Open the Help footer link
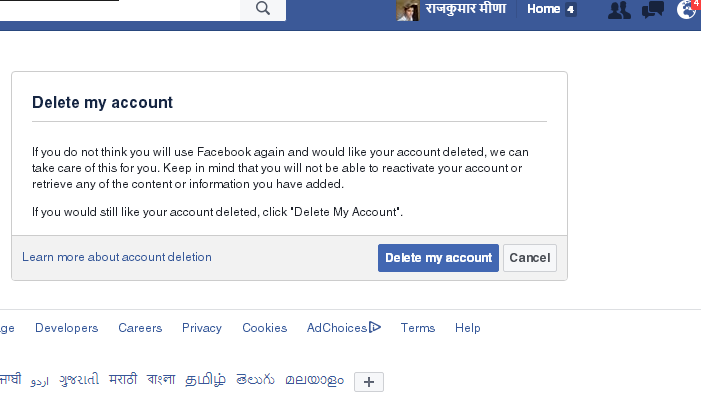The image size is (701, 415). 468,328
